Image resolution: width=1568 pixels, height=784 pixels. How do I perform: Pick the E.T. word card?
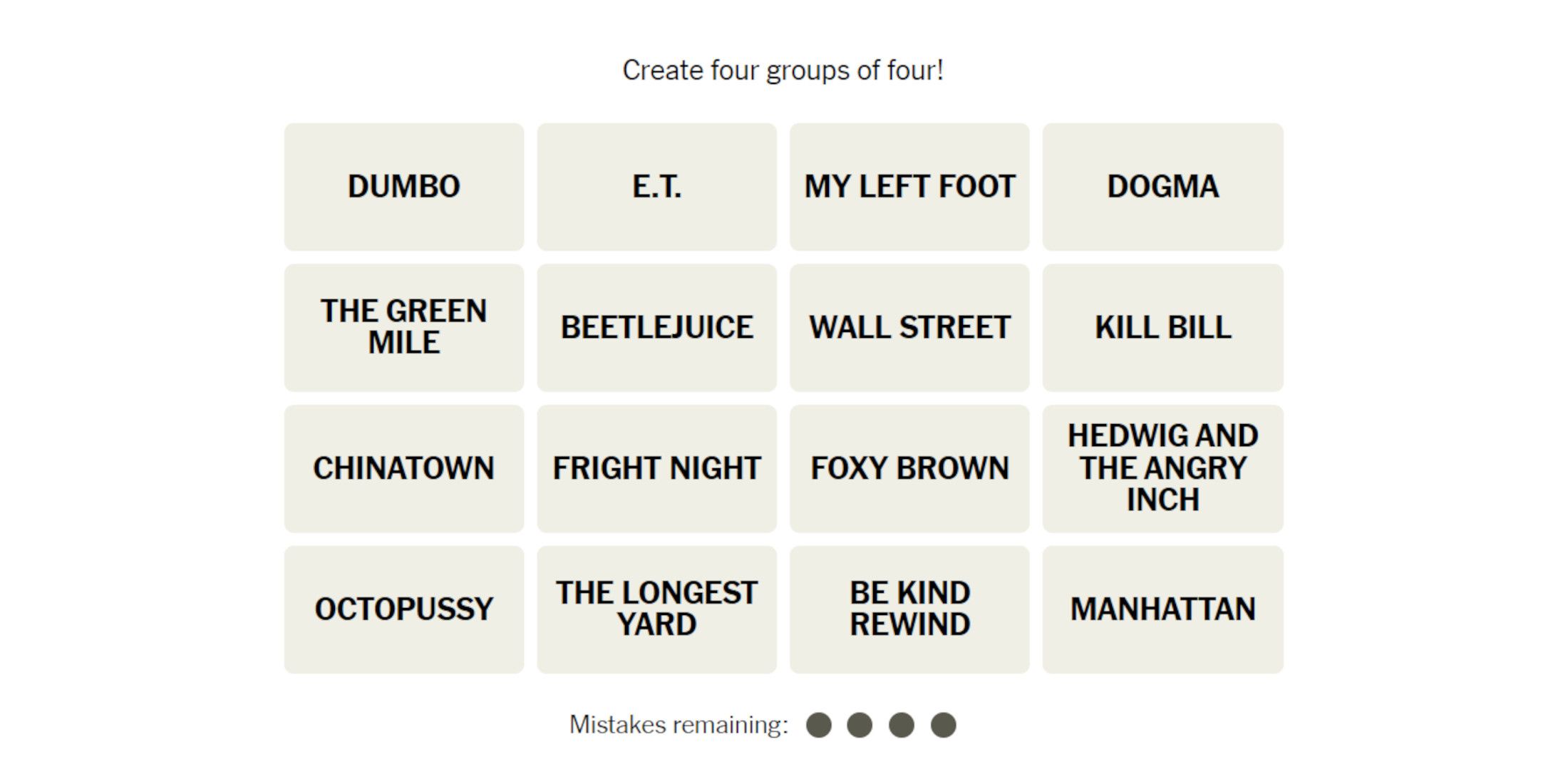[656, 187]
